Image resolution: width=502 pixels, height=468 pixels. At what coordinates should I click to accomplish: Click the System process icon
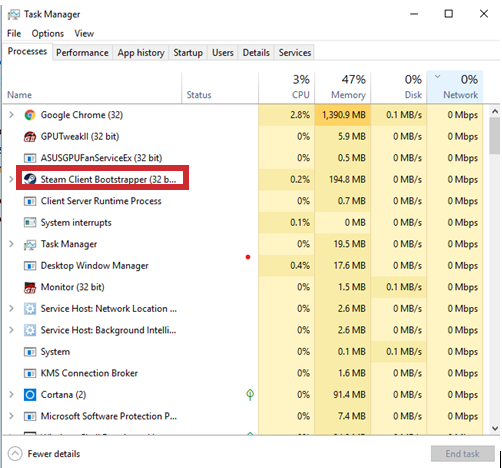30,352
